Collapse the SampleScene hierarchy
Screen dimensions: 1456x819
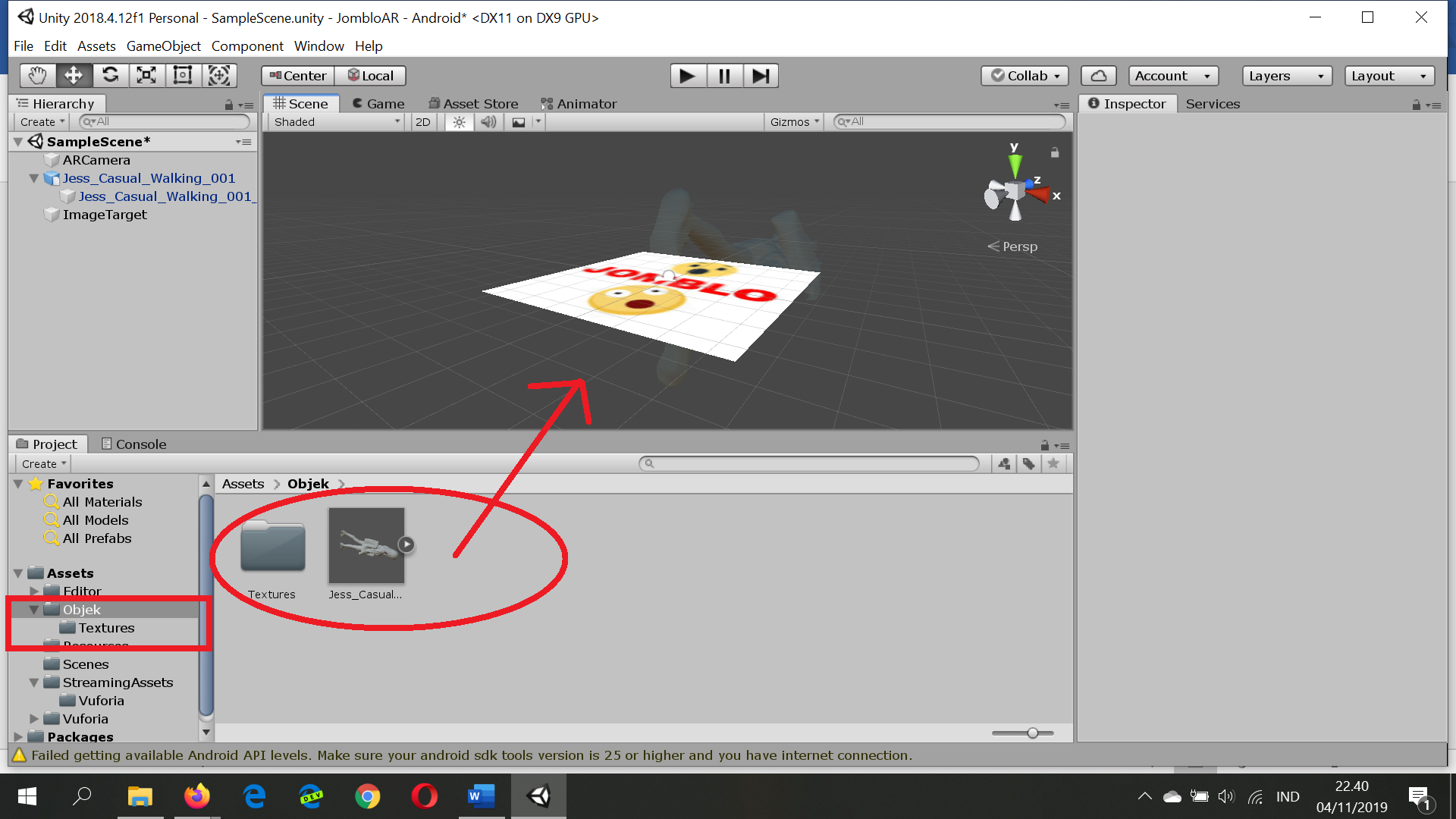click(18, 142)
